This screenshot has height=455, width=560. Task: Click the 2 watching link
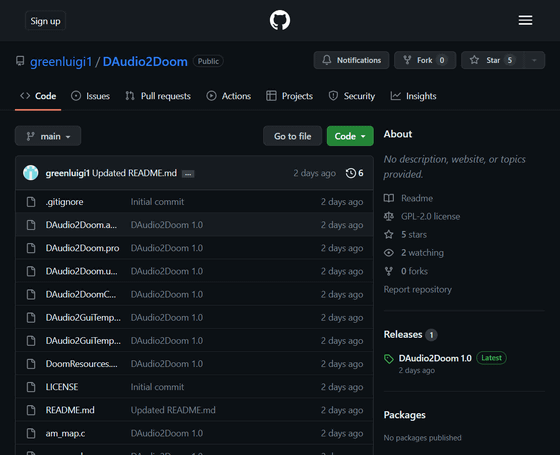(422, 253)
